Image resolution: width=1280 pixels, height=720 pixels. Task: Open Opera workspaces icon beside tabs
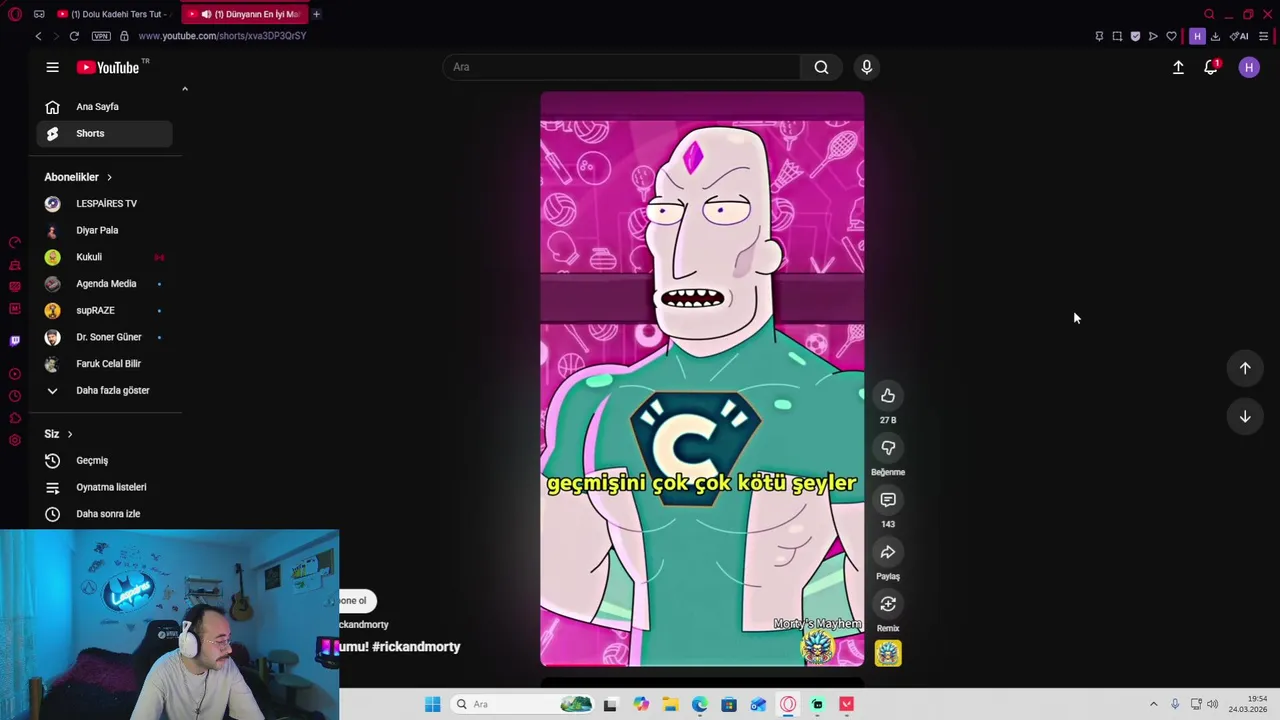tap(39, 14)
